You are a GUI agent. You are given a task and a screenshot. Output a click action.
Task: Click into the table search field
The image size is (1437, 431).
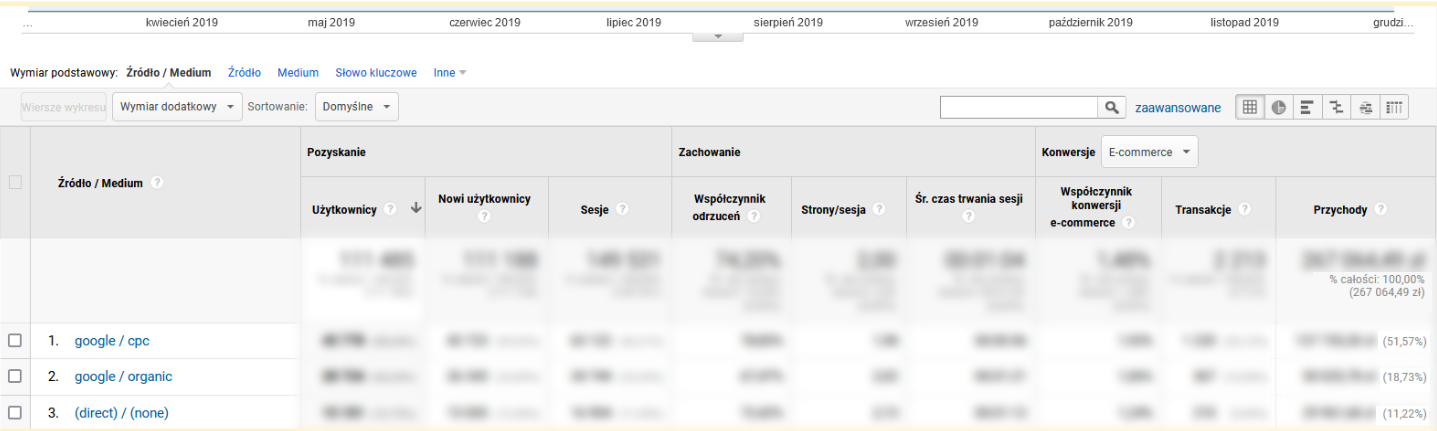point(1020,107)
